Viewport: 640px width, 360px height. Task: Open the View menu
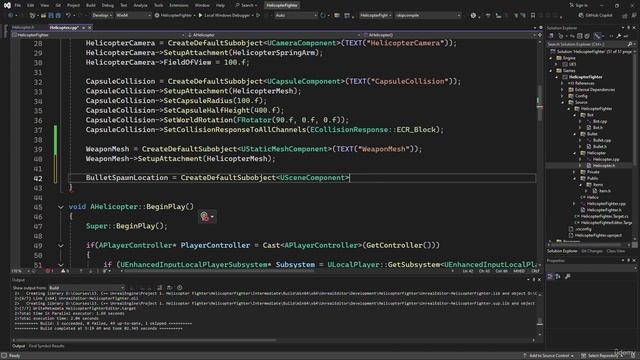tap(44, 5)
